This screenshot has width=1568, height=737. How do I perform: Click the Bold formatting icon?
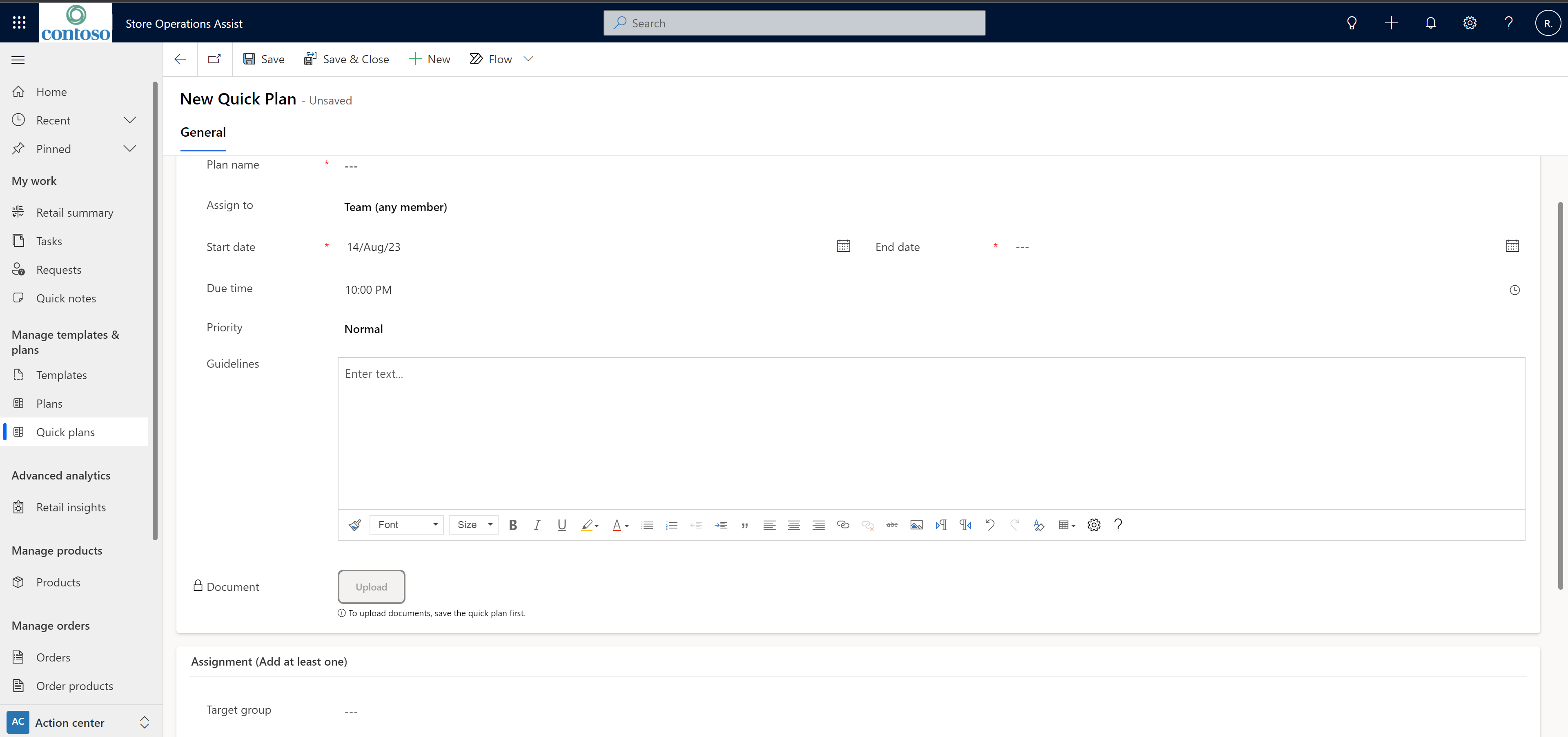512,525
